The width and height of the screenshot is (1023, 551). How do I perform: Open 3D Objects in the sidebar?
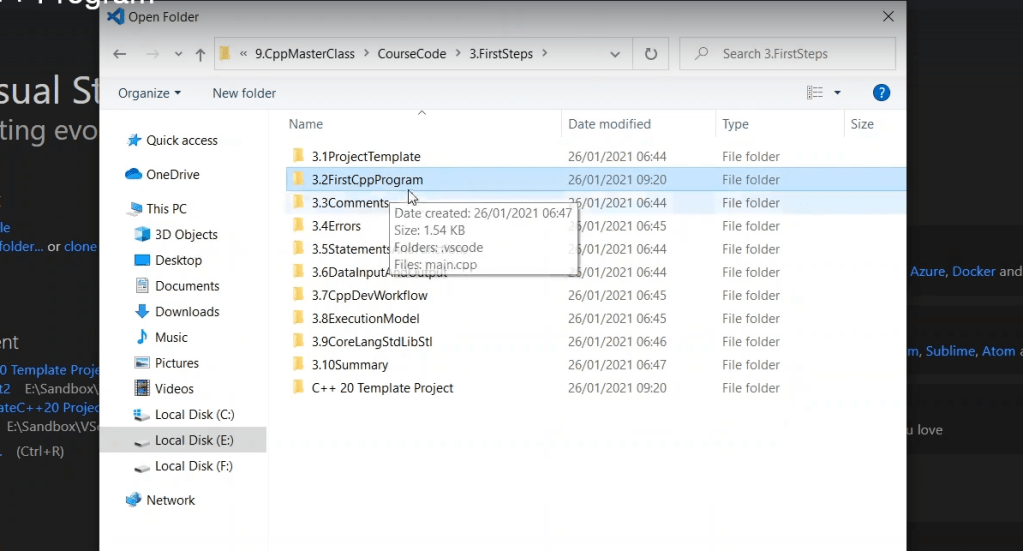(186, 234)
